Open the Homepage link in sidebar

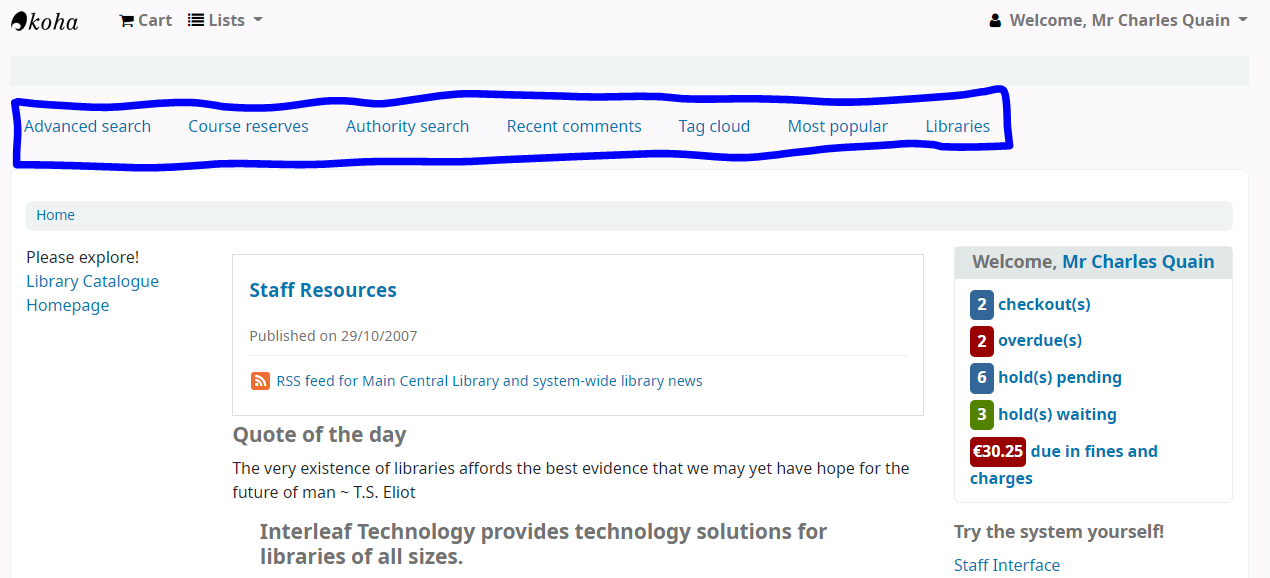(x=68, y=305)
